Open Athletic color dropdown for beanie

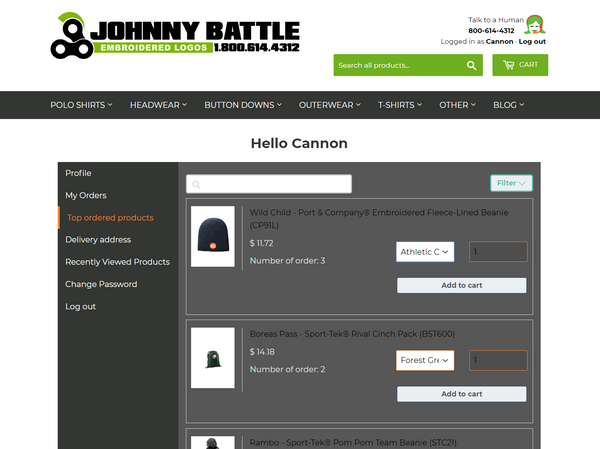pyautogui.click(x=425, y=252)
